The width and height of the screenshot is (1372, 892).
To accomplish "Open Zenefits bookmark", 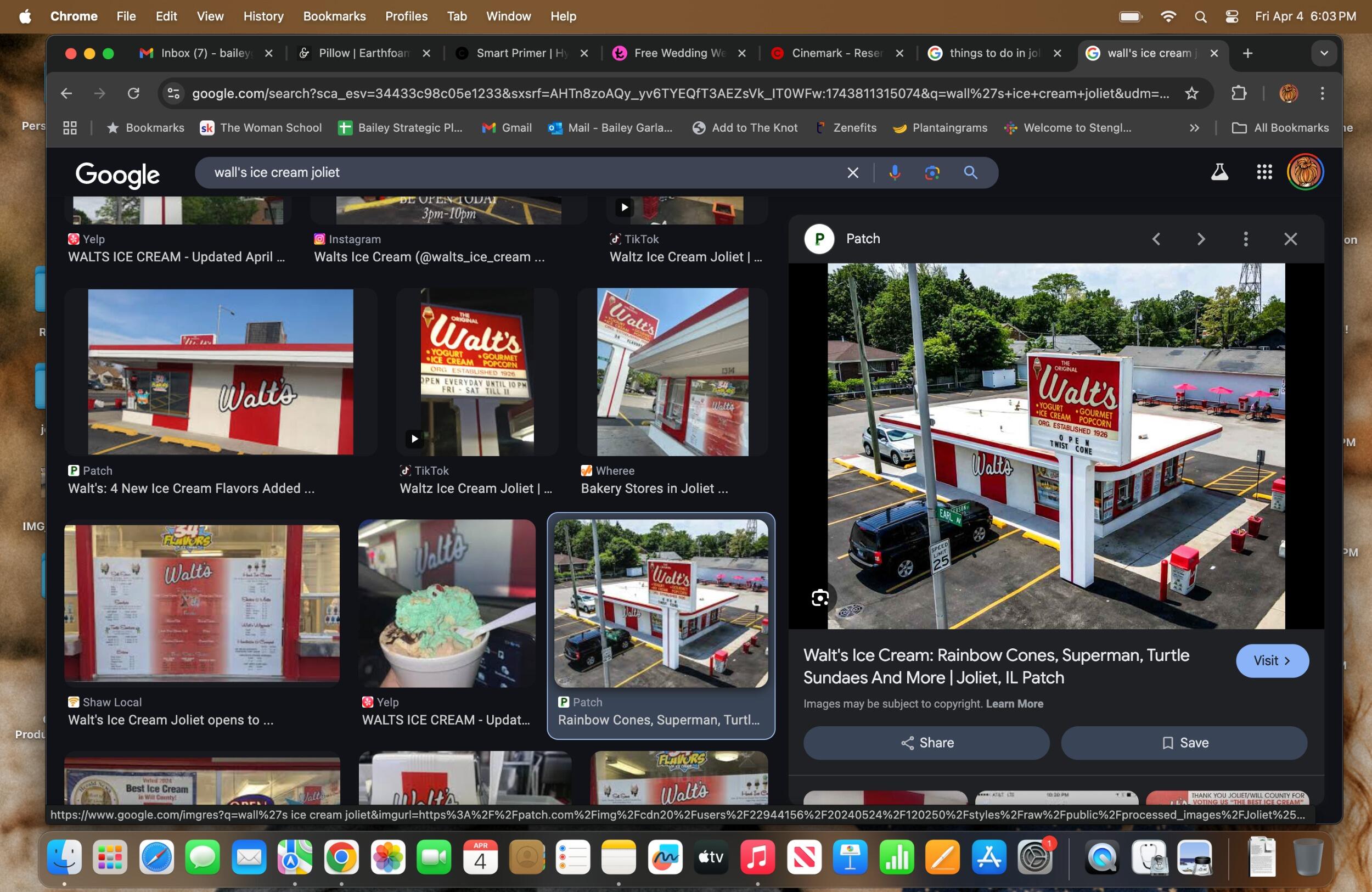I will [x=846, y=127].
